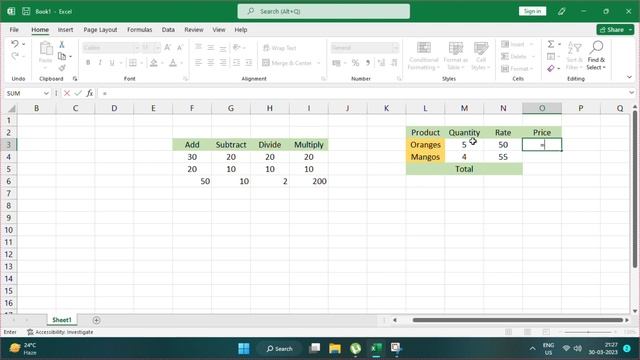Click Increase Decimal icon
Image resolution: width=640 pixels, height=360 pixels.
coord(381,63)
